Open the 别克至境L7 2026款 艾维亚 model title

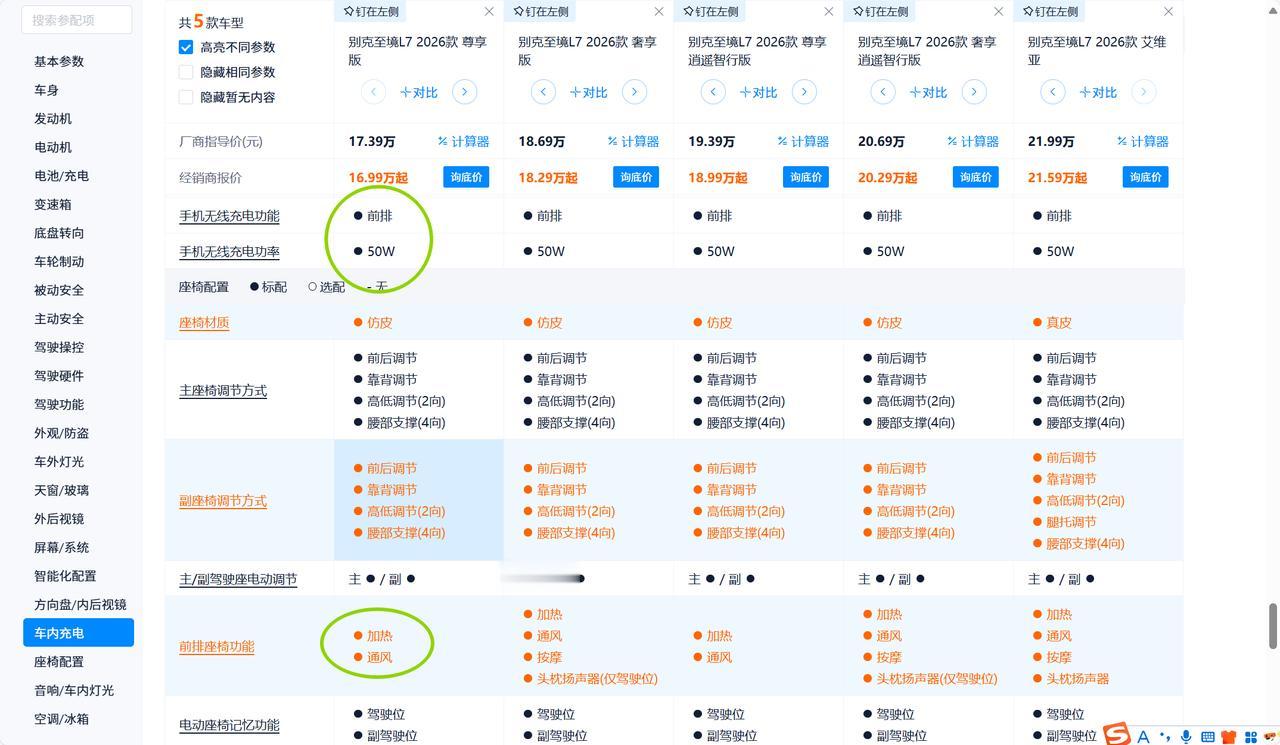click(x=1097, y=51)
